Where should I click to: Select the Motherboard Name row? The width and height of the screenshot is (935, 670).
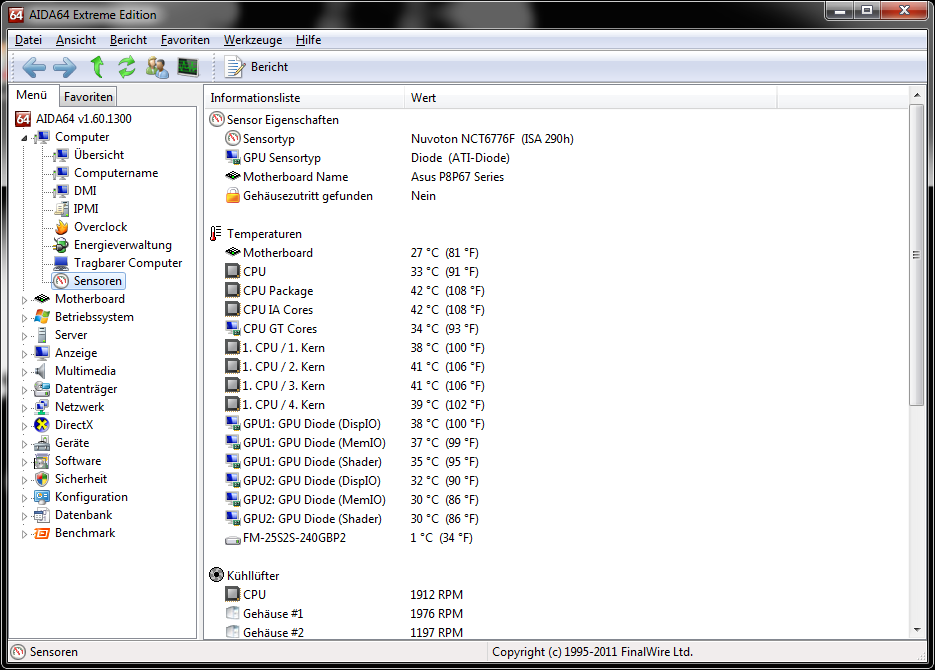(557, 177)
